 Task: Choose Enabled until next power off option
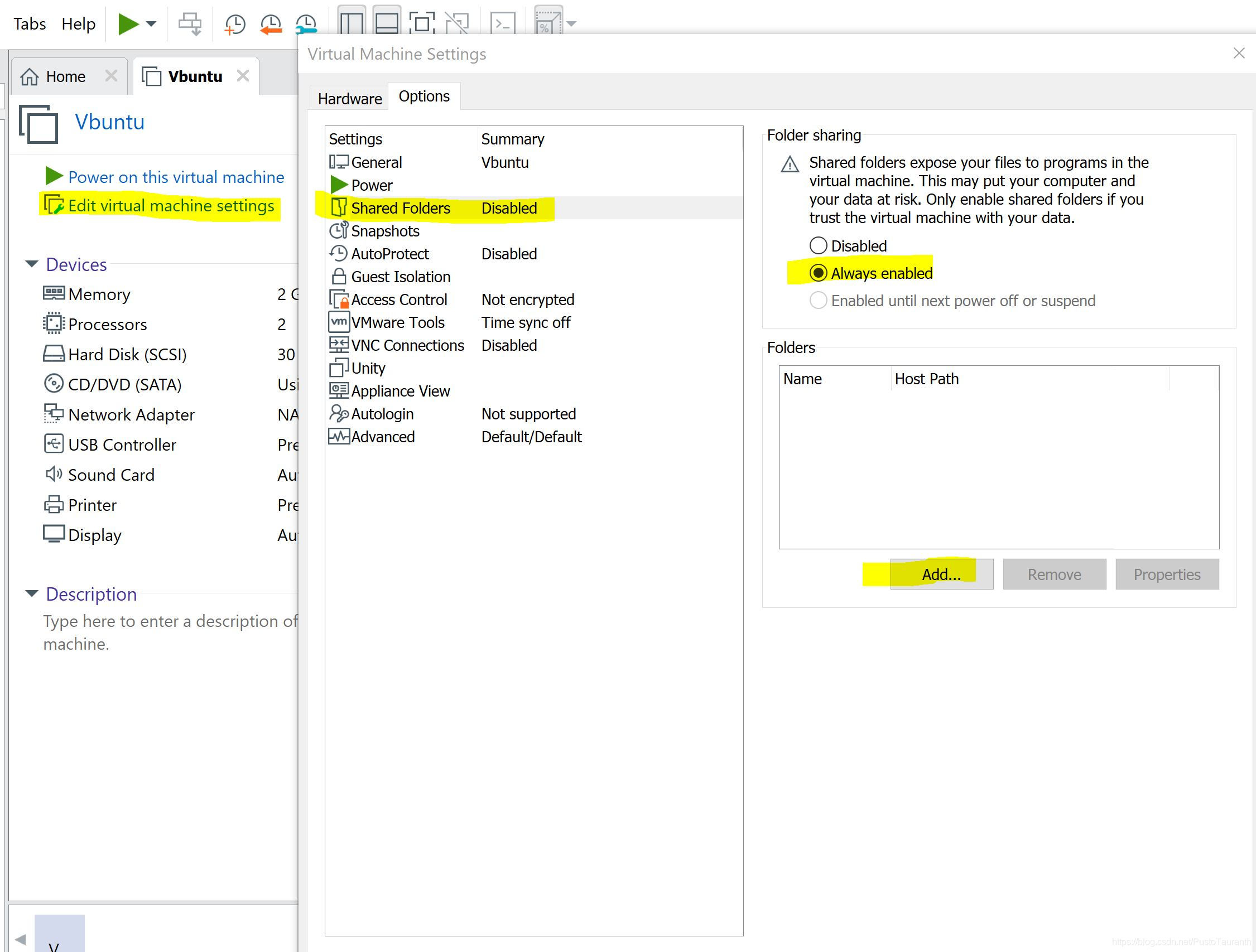pyautogui.click(x=817, y=300)
